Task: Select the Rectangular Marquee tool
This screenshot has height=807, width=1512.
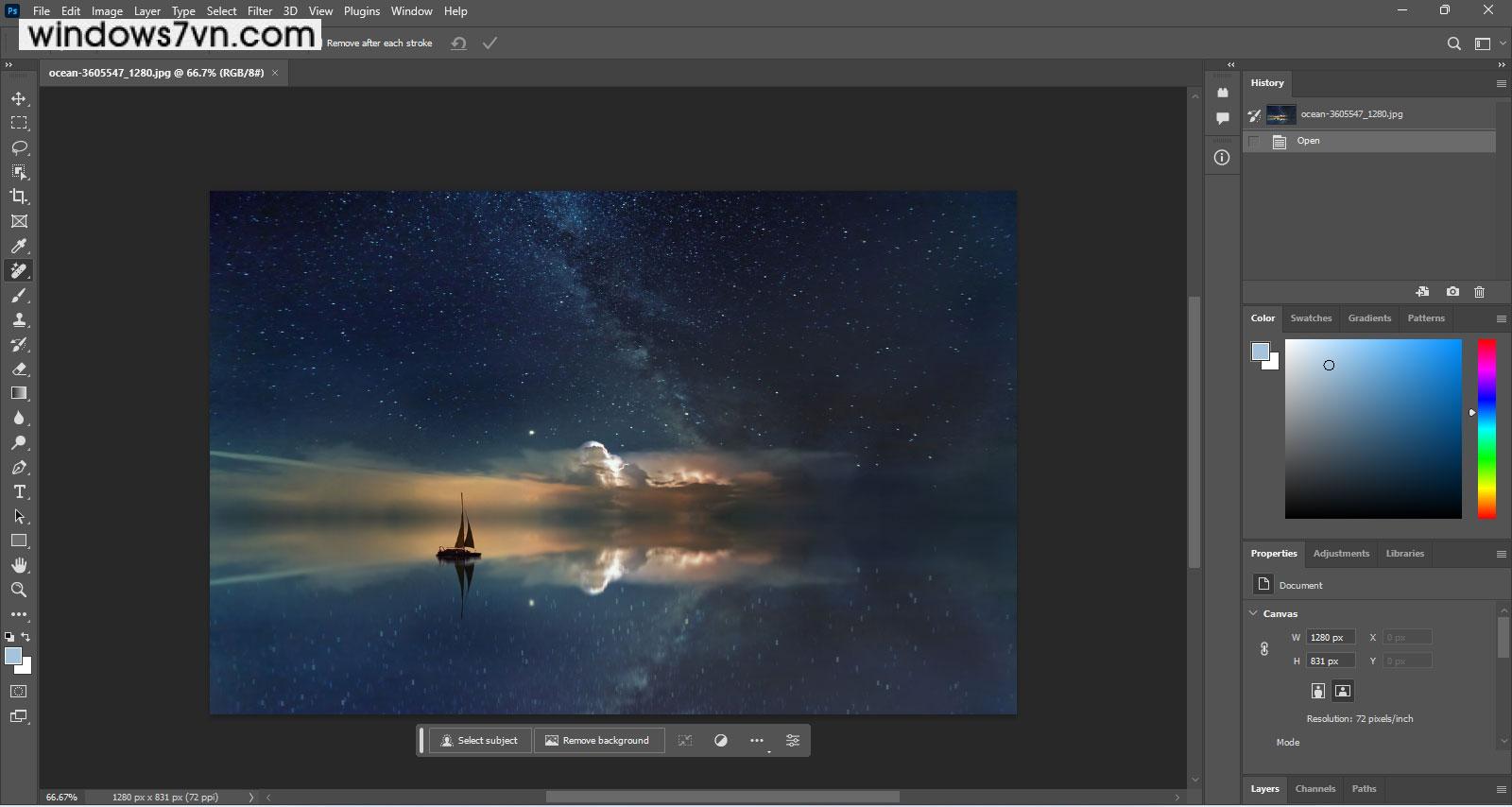Action: click(19, 123)
